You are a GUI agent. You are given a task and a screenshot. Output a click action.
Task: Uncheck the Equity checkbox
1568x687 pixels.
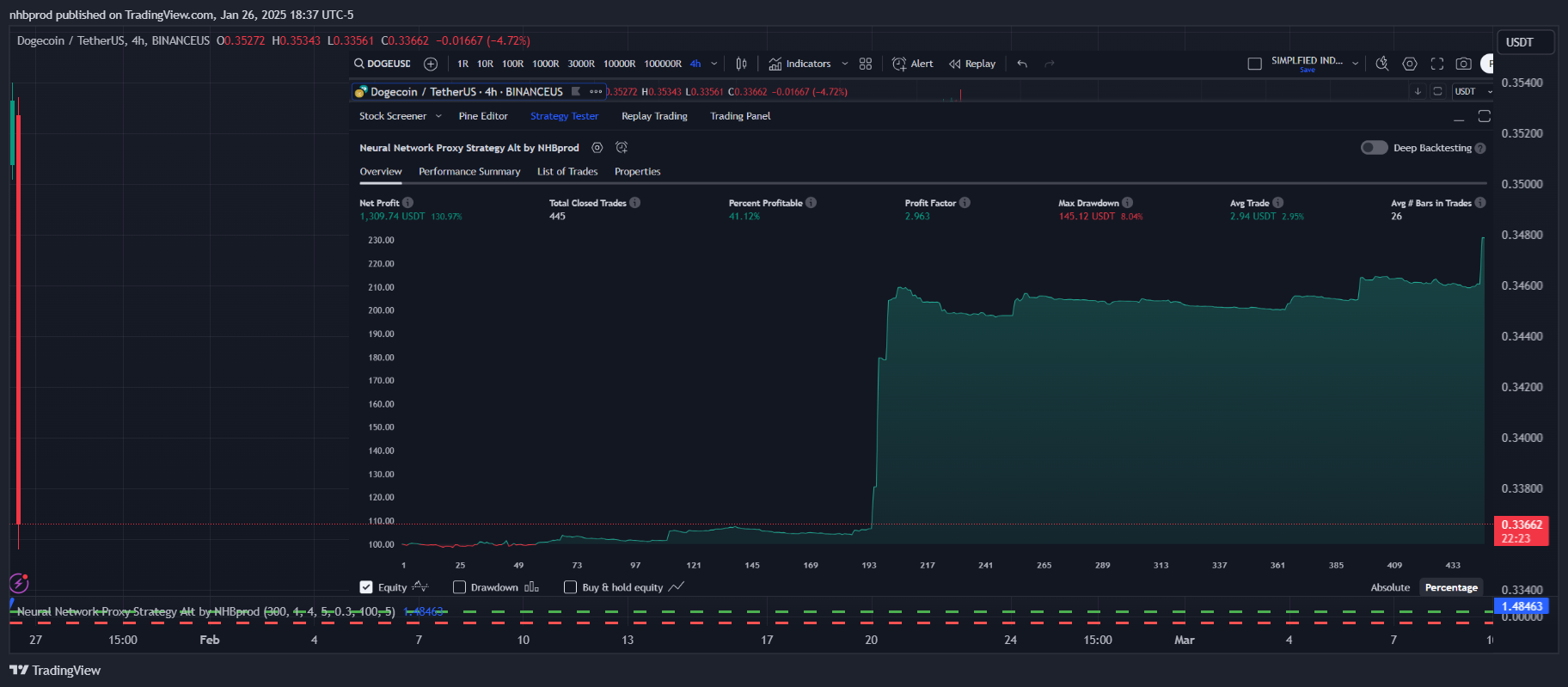(x=366, y=587)
